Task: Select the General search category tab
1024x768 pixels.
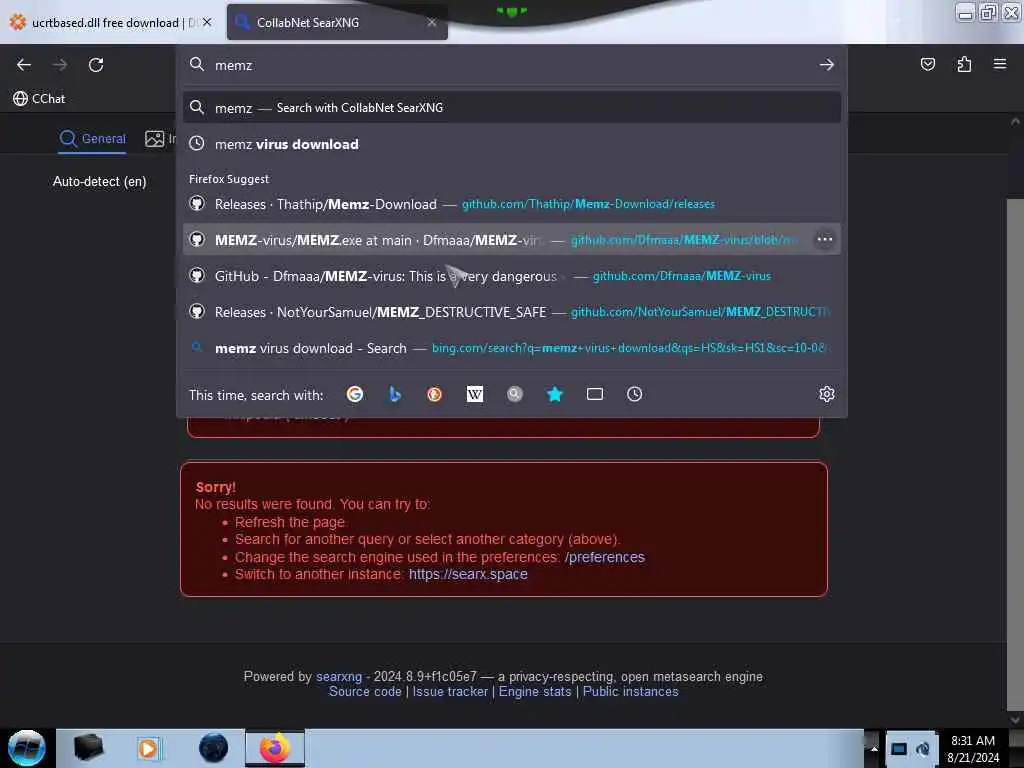Action: (x=92, y=138)
